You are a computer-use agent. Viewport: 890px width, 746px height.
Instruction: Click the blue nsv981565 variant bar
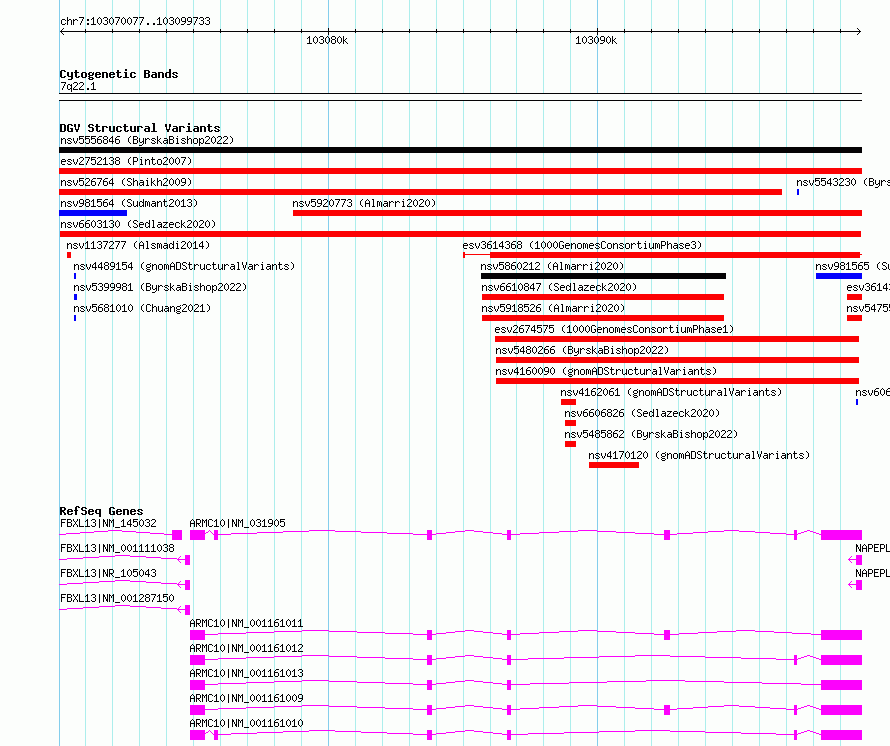(x=839, y=276)
